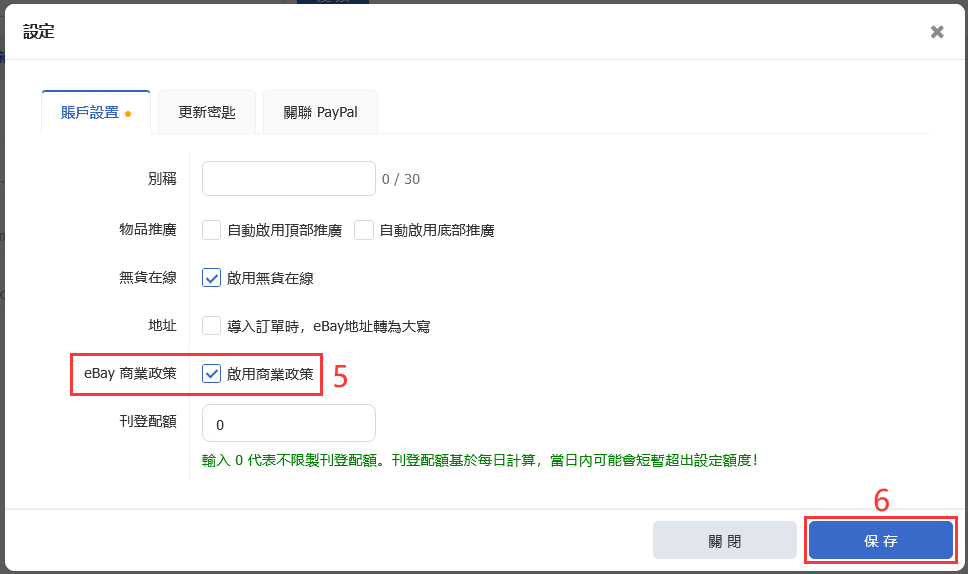Click the 0 / 30 character counter
Viewport: 968px width, 574px height.
tap(401, 180)
